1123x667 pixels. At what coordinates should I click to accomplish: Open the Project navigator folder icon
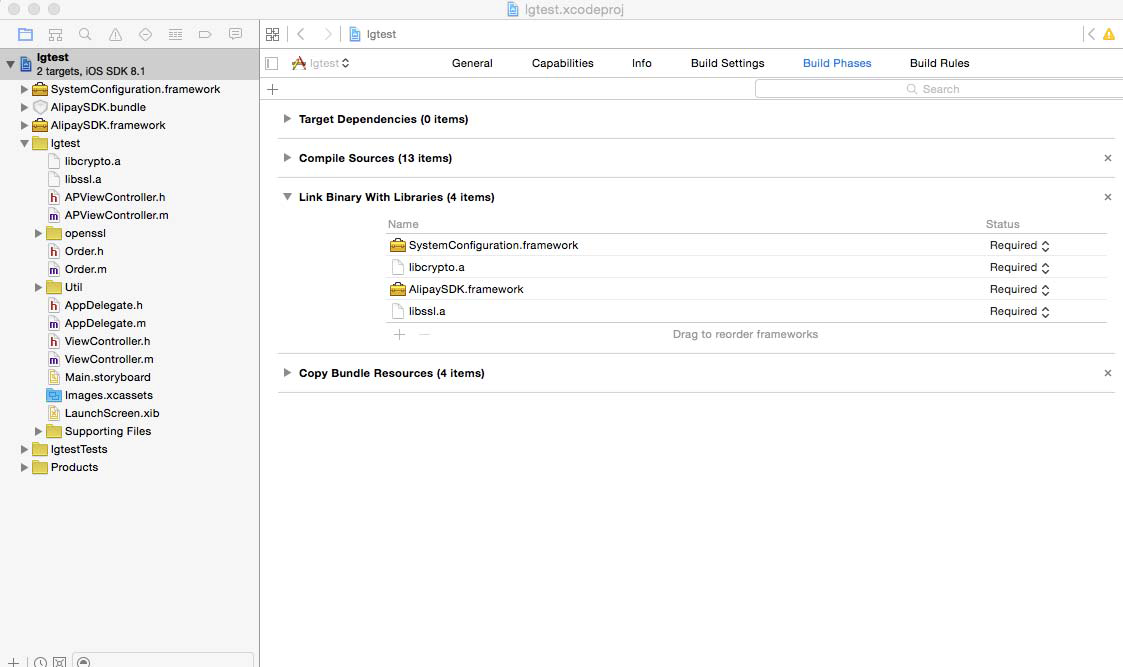(25, 34)
